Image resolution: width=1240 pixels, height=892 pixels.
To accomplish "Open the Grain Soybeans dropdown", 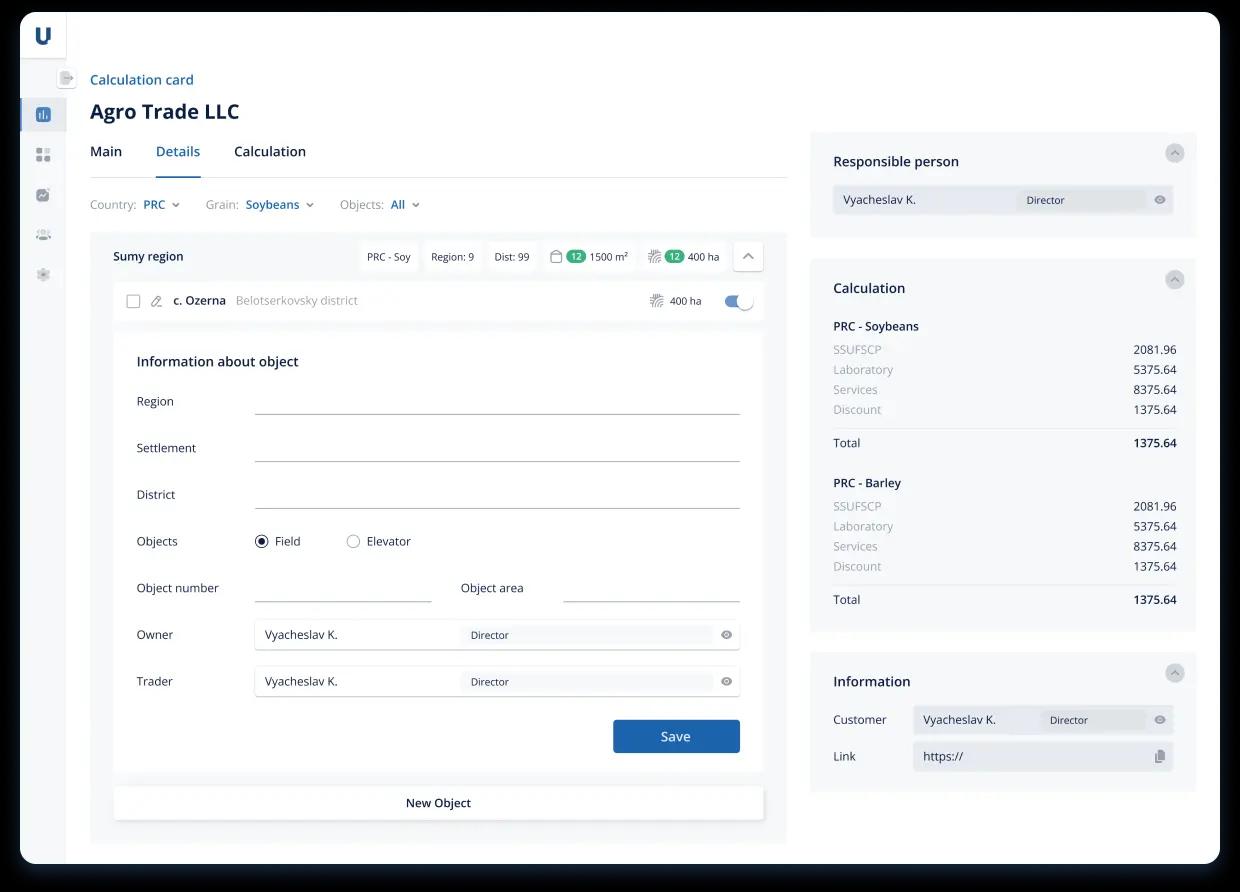I will (280, 205).
